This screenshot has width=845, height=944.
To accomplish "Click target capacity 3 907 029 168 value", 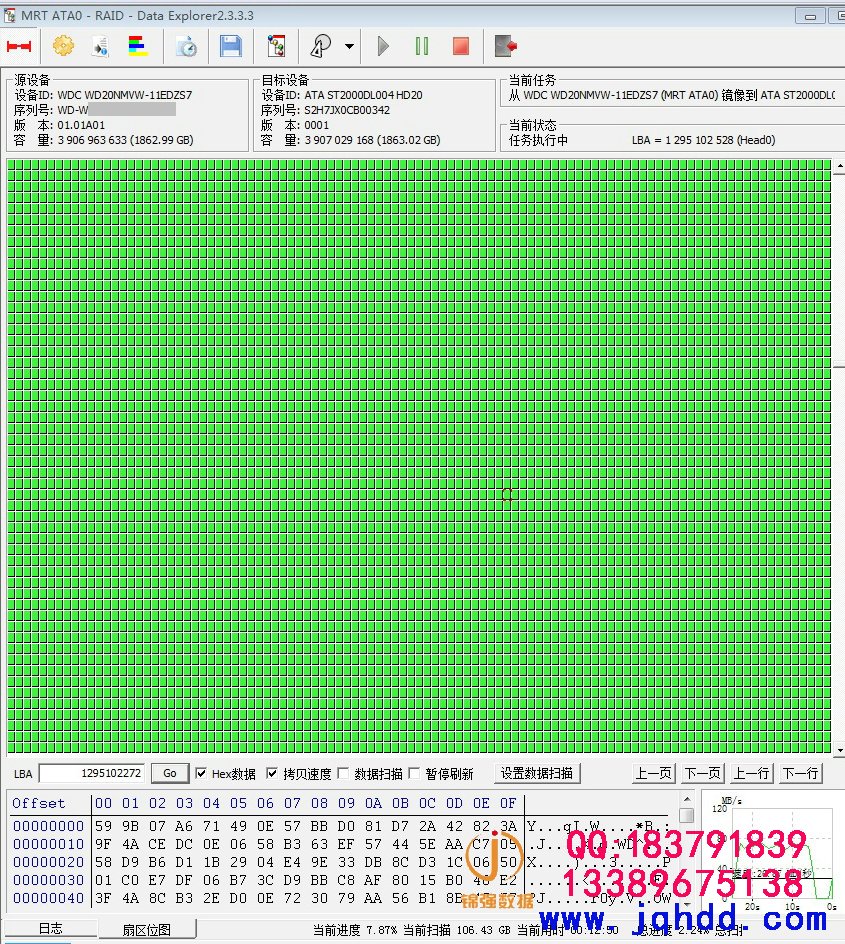I will (x=372, y=140).
